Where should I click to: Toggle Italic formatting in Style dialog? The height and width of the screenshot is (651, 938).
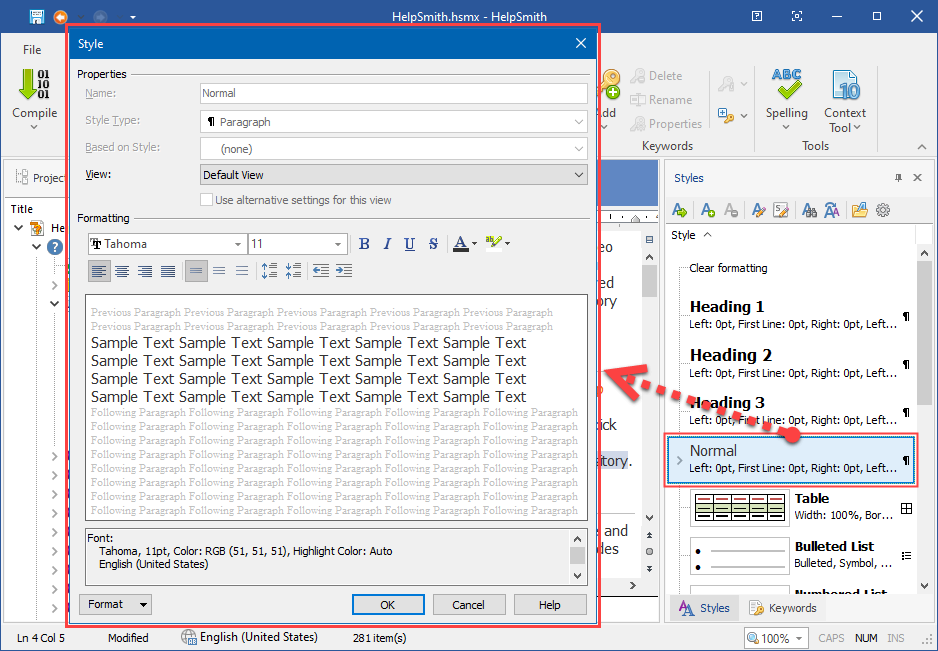coord(387,244)
